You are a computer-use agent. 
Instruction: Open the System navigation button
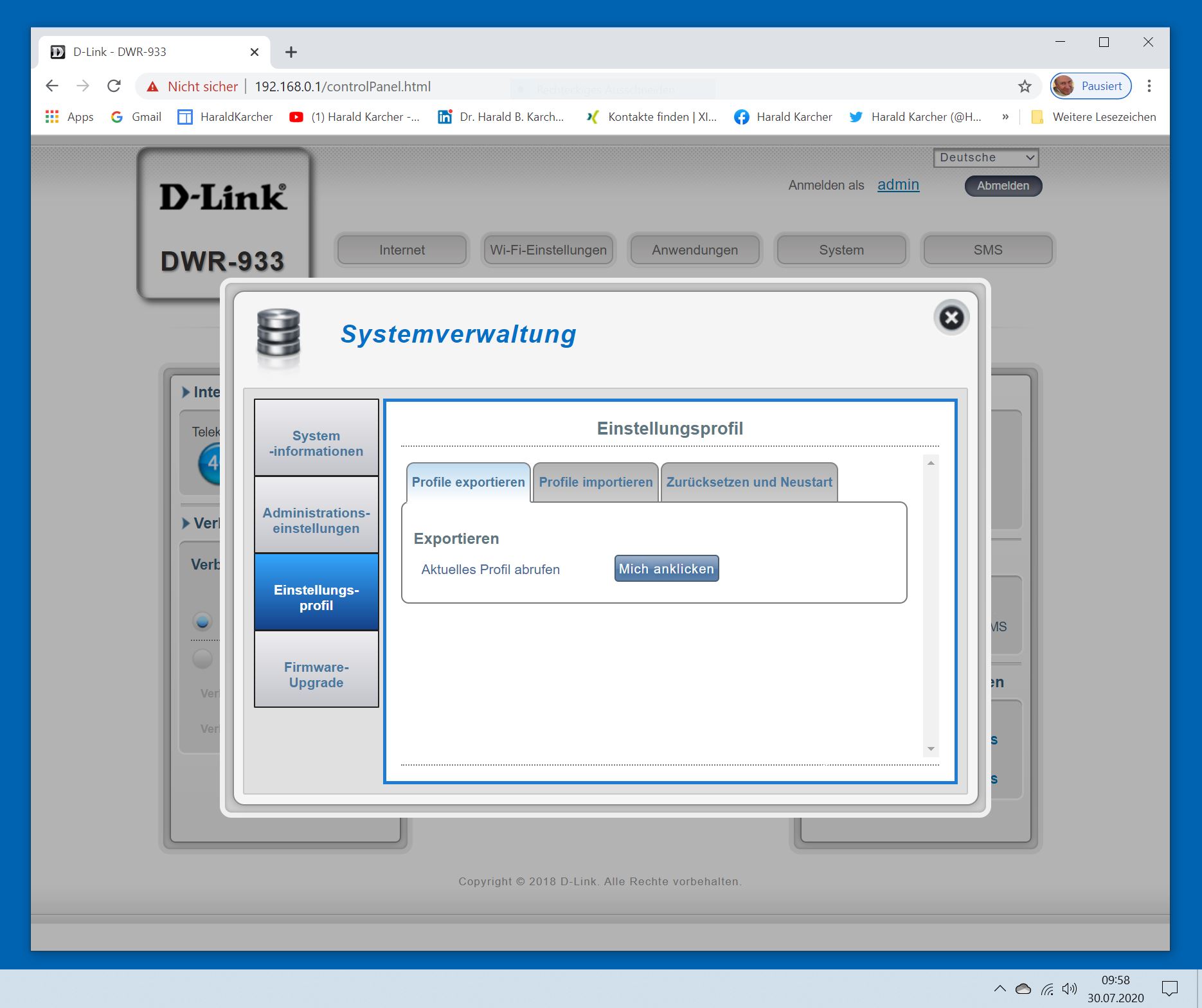pyautogui.click(x=841, y=250)
